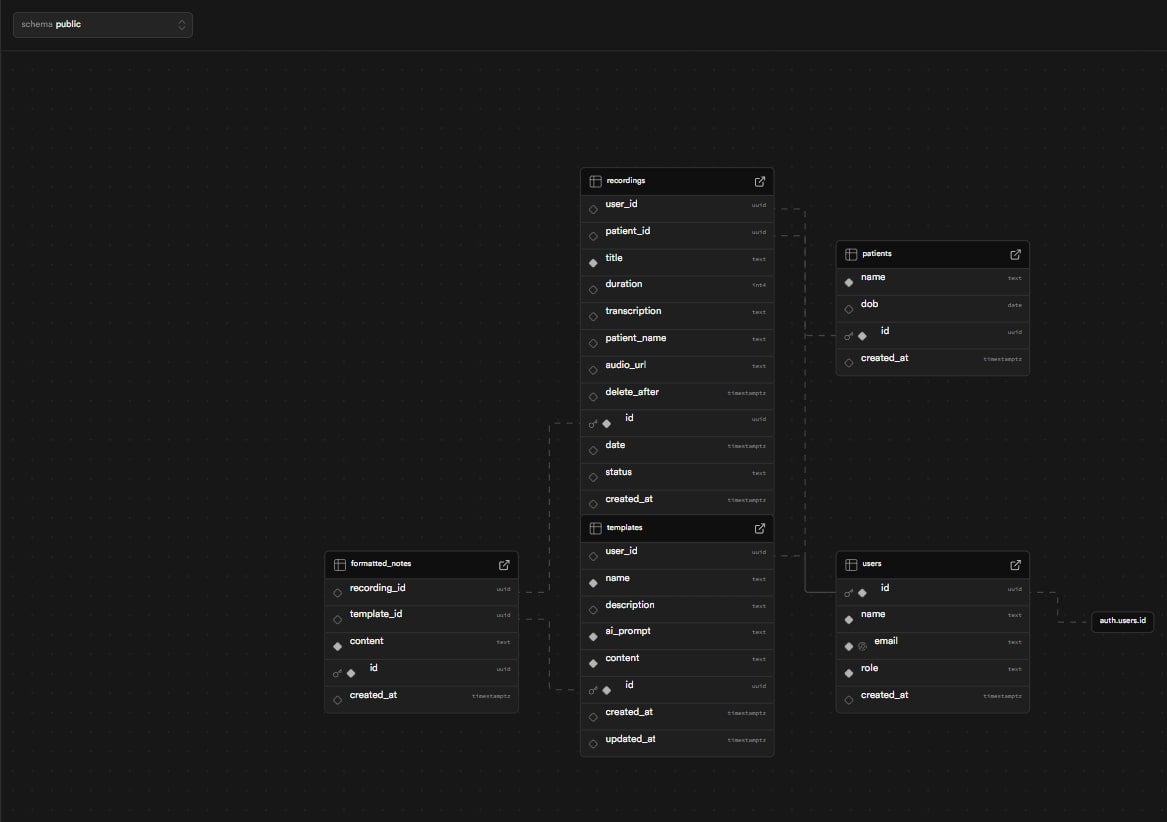Open patients table via its external link icon

1015,254
